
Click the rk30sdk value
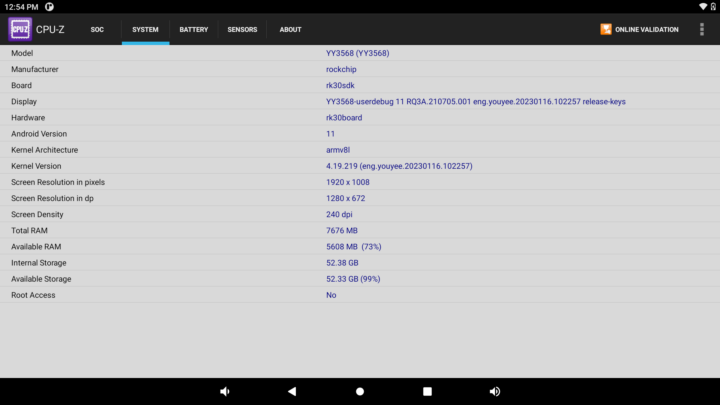tap(340, 85)
